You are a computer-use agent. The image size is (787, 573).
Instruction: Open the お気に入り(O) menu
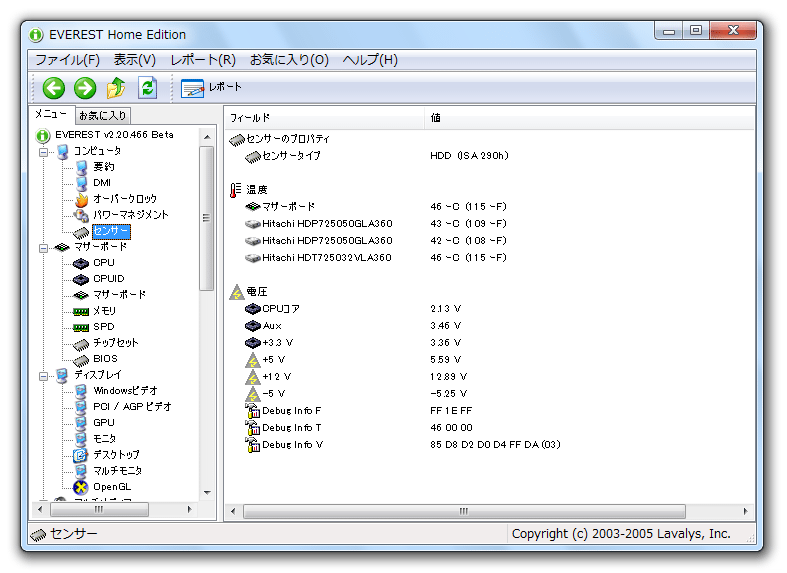(x=289, y=60)
